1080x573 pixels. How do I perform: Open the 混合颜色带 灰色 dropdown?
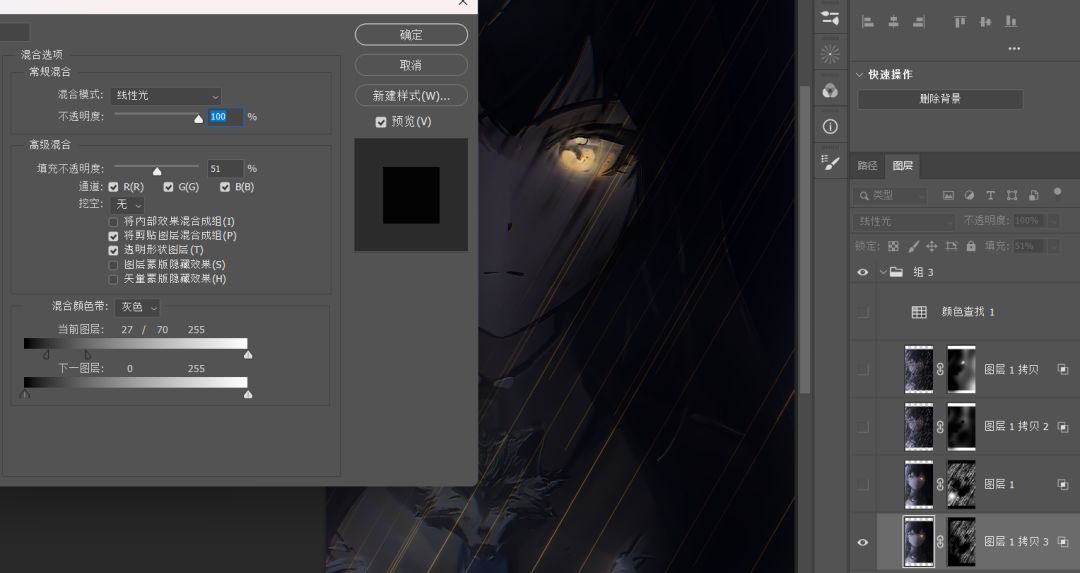click(138, 307)
